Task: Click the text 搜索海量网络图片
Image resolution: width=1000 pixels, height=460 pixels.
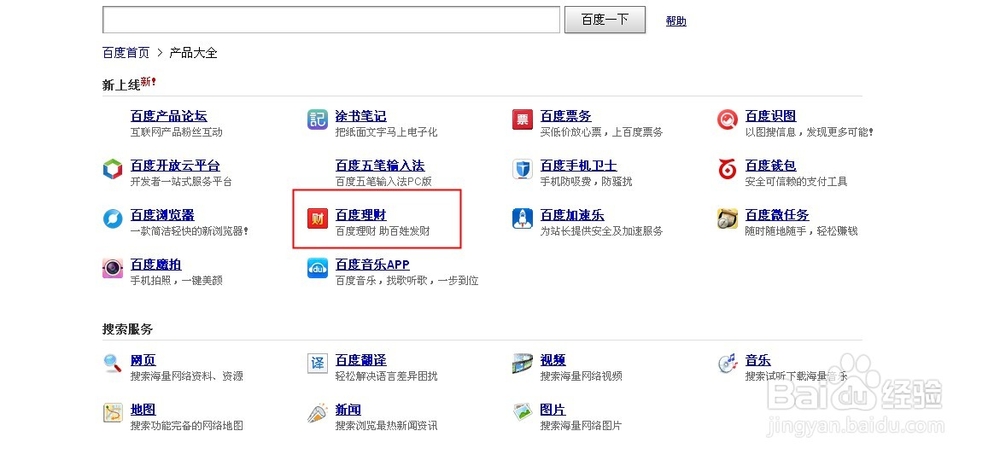Action: [x=581, y=426]
